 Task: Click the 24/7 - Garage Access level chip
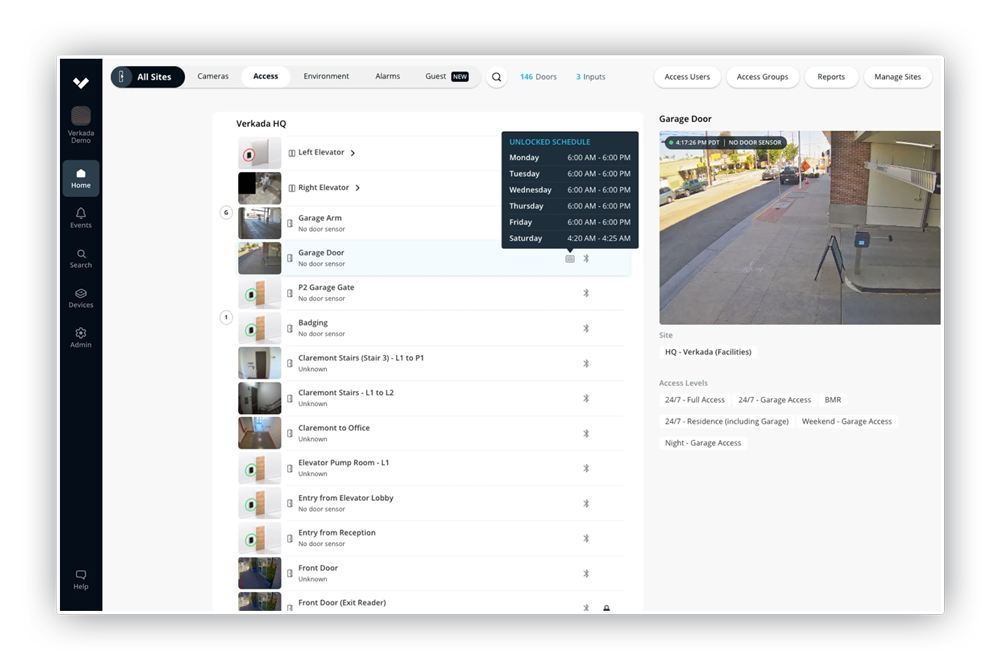pyautogui.click(x=774, y=400)
